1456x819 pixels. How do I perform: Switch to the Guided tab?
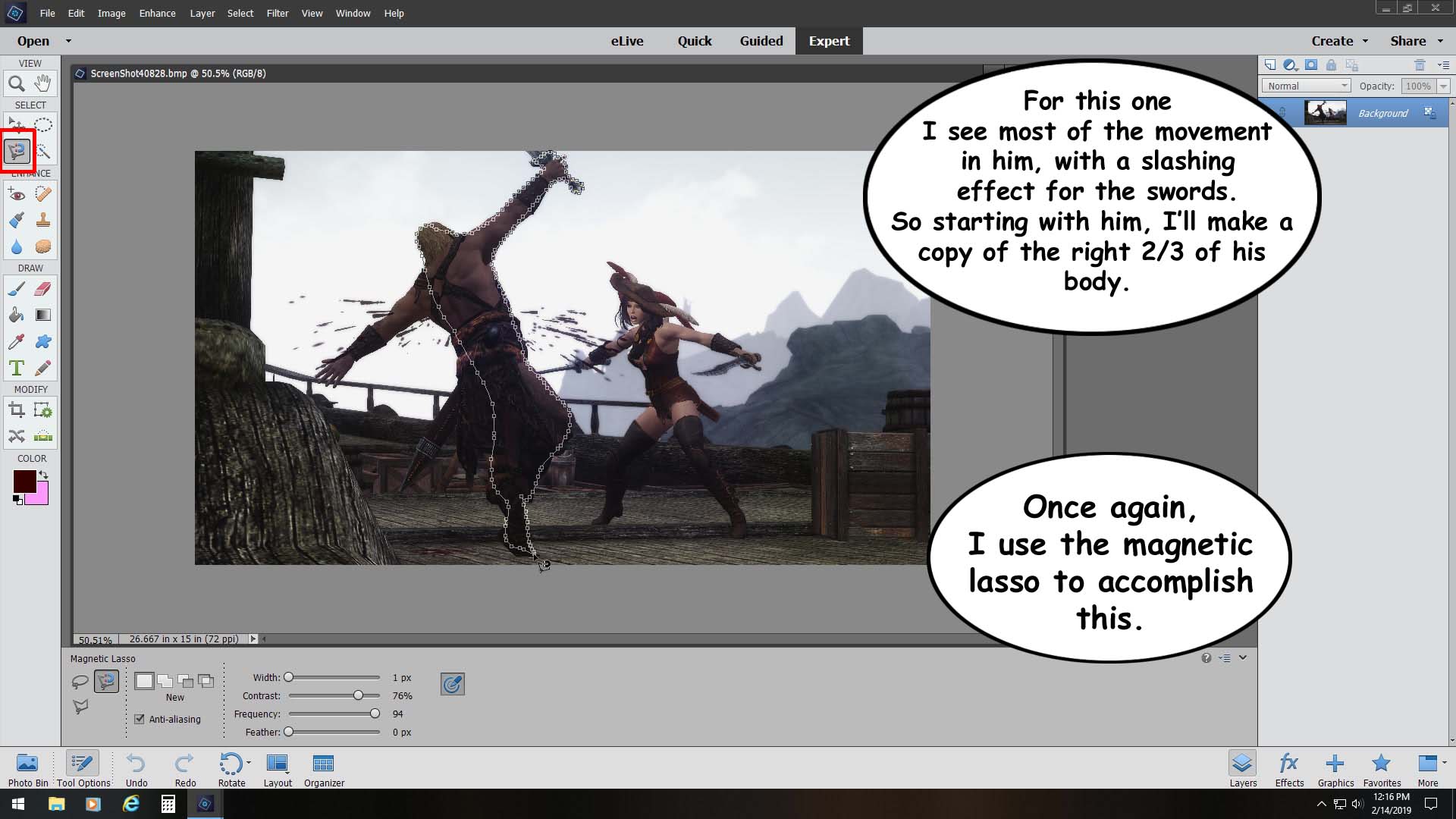pyautogui.click(x=761, y=41)
